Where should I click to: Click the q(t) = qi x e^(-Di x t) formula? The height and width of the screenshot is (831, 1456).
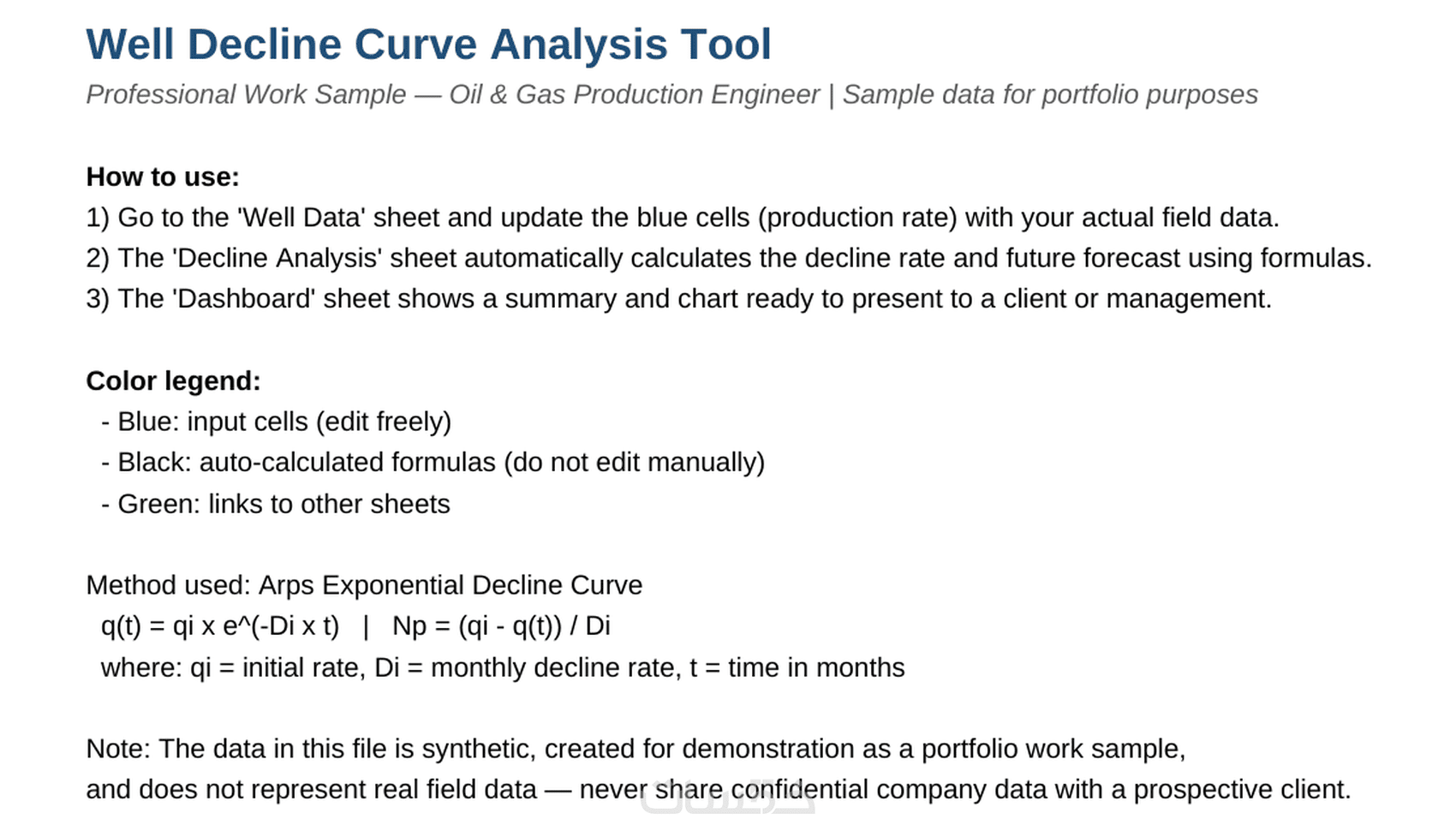click(220, 626)
